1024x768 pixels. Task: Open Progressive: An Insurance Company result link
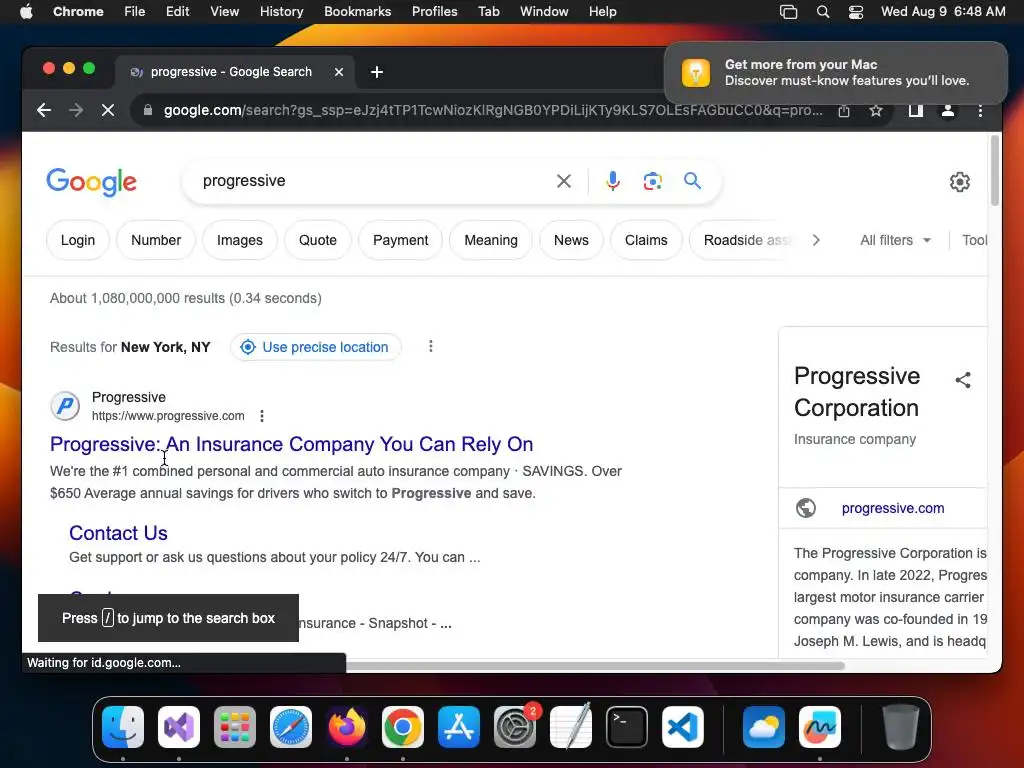[x=291, y=444]
